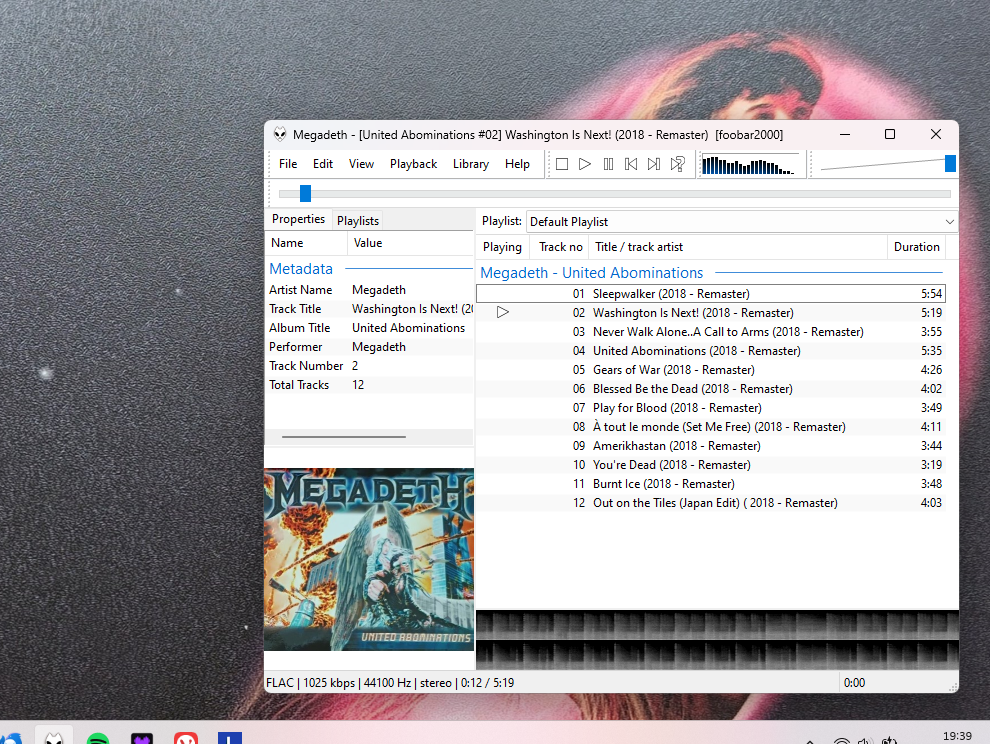
Task: Select the Performer metadata row
Action: 369,347
